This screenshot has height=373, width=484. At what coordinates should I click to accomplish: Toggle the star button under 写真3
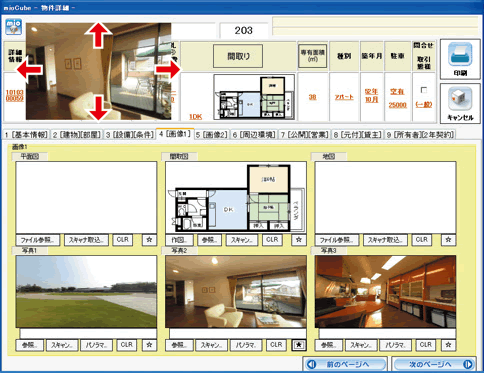pyautogui.click(x=448, y=345)
